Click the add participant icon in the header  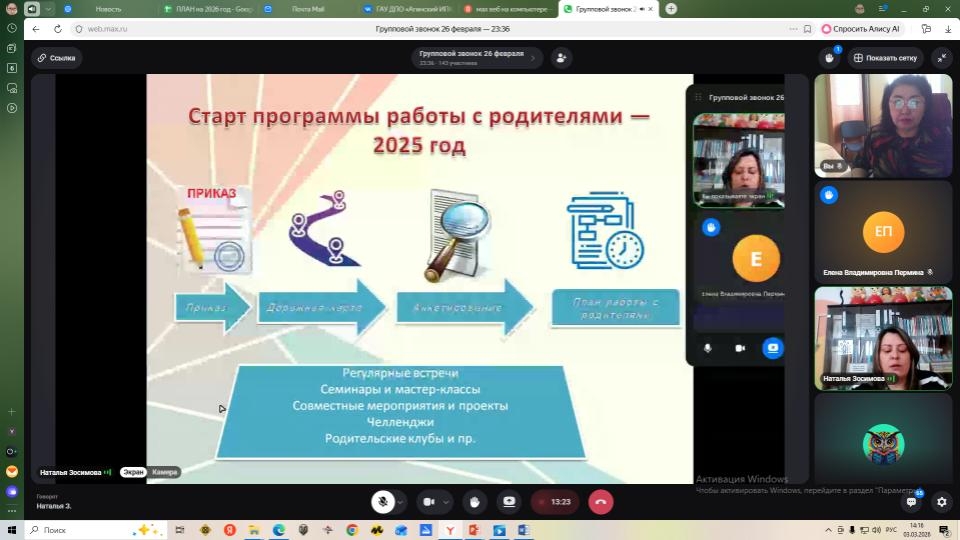click(x=560, y=58)
